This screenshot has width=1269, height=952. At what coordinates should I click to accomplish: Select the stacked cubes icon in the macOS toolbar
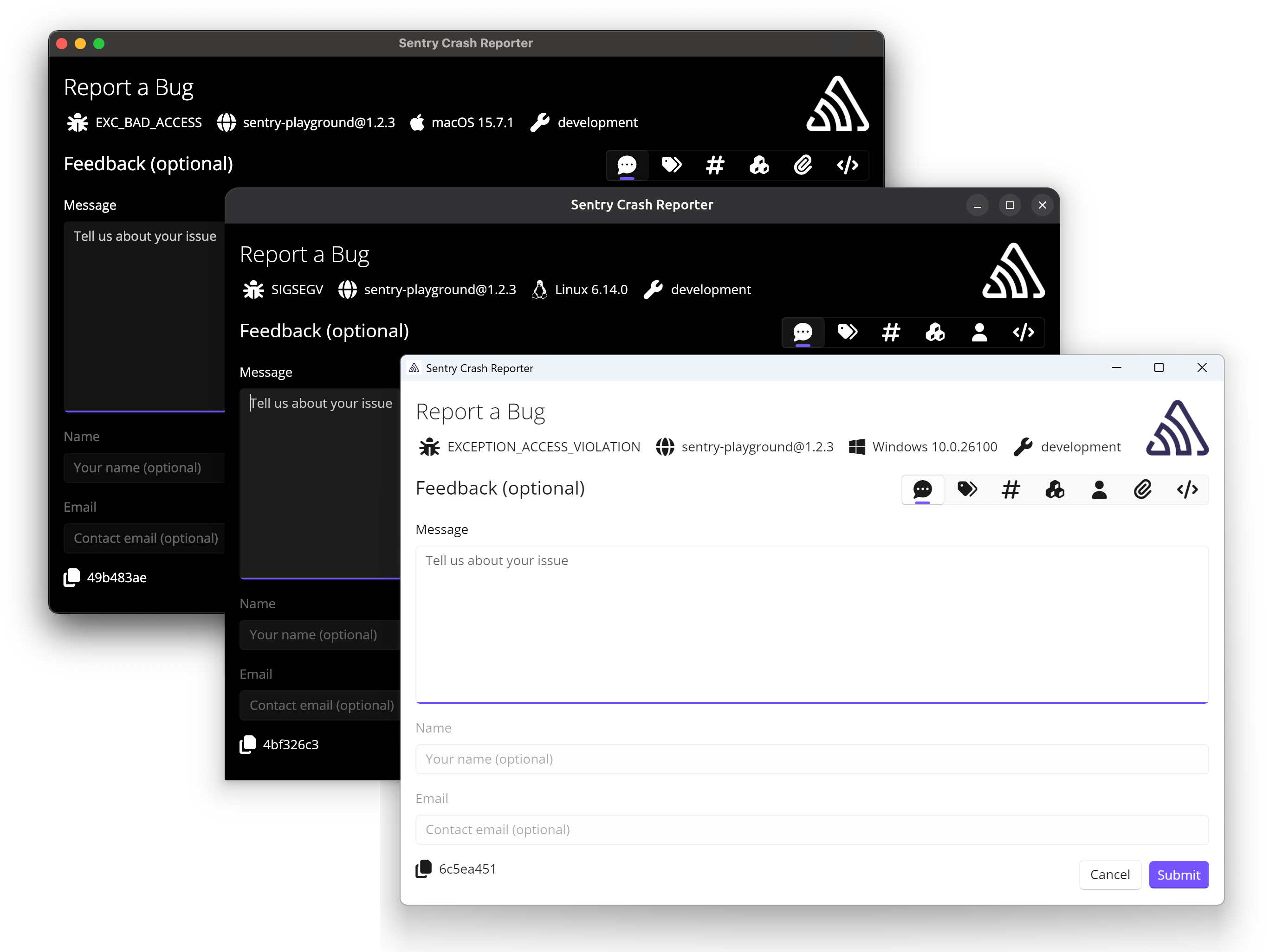(758, 165)
